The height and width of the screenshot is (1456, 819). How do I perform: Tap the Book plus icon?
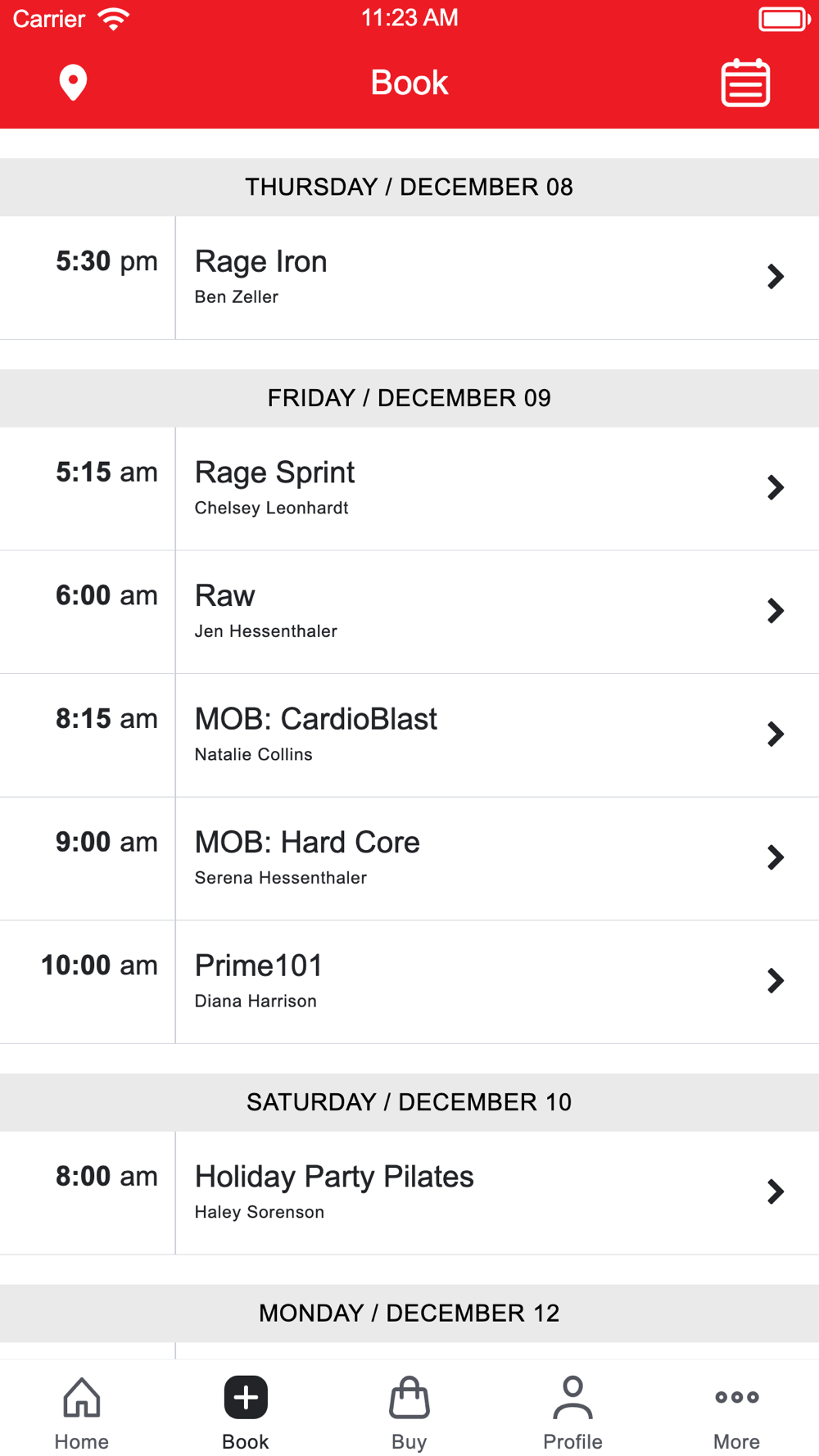point(246,1397)
